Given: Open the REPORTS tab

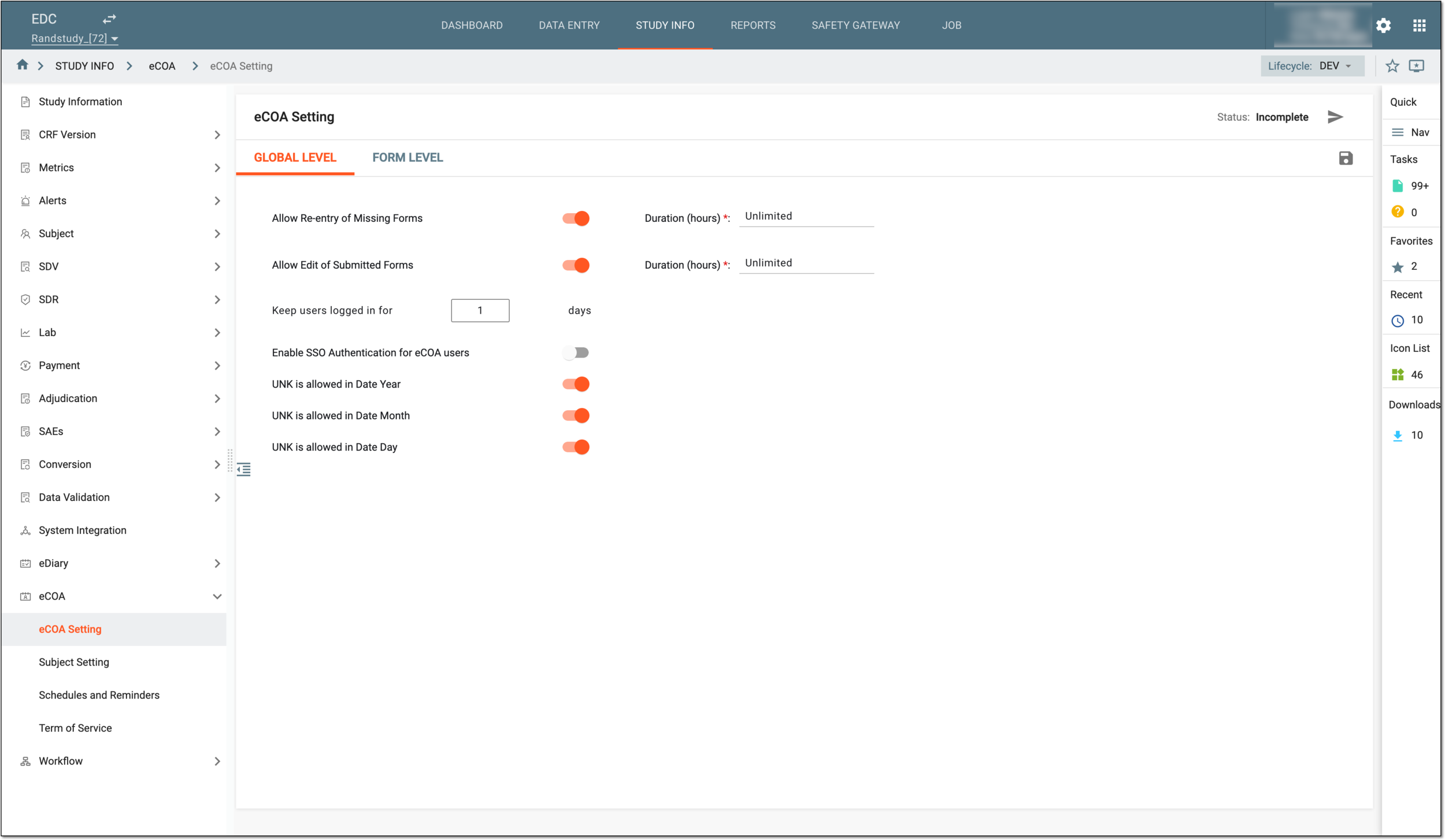Looking at the screenshot, I should tap(753, 25).
